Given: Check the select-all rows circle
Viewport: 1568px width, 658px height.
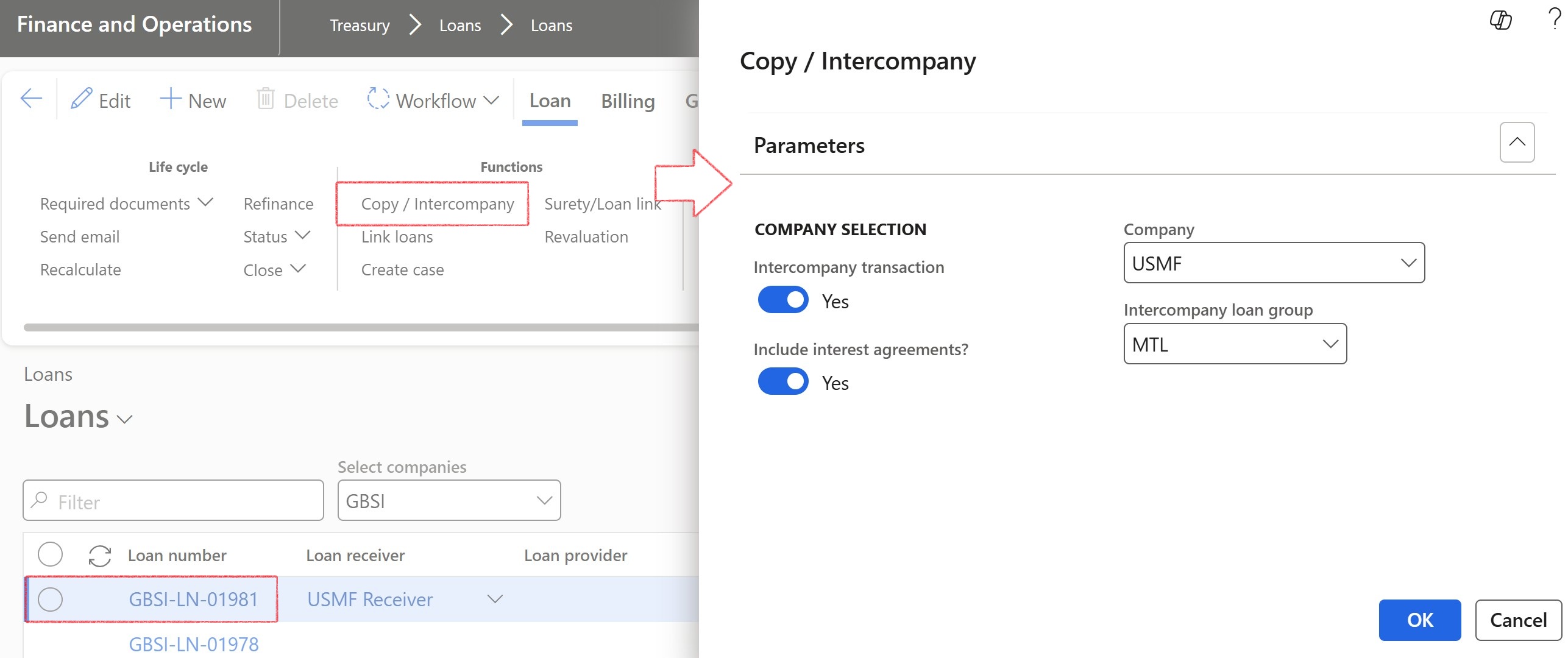Looking at the screenshot, I should pos(50,554).
